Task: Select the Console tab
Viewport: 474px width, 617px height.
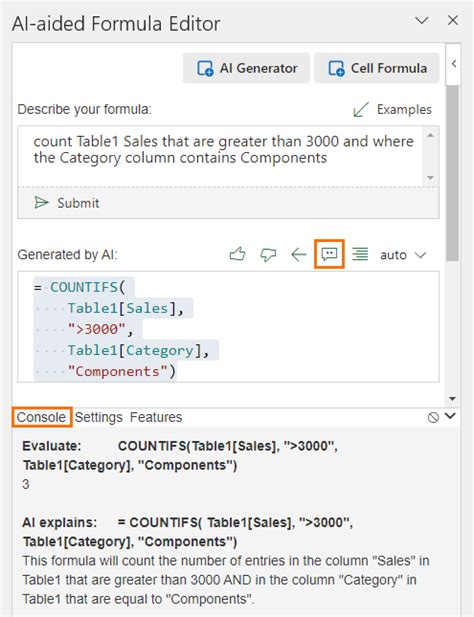Action: point(41,417)
